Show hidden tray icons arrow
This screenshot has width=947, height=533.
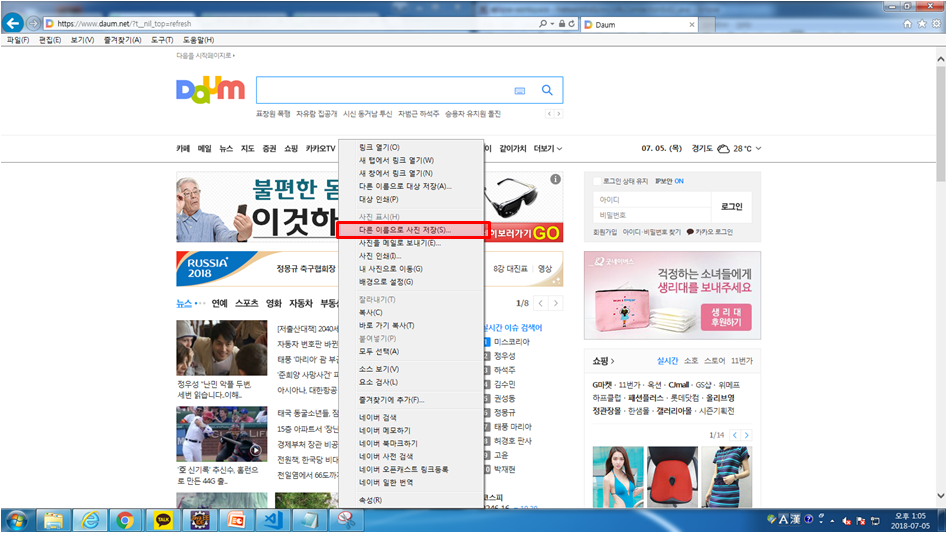coord(832,520)
